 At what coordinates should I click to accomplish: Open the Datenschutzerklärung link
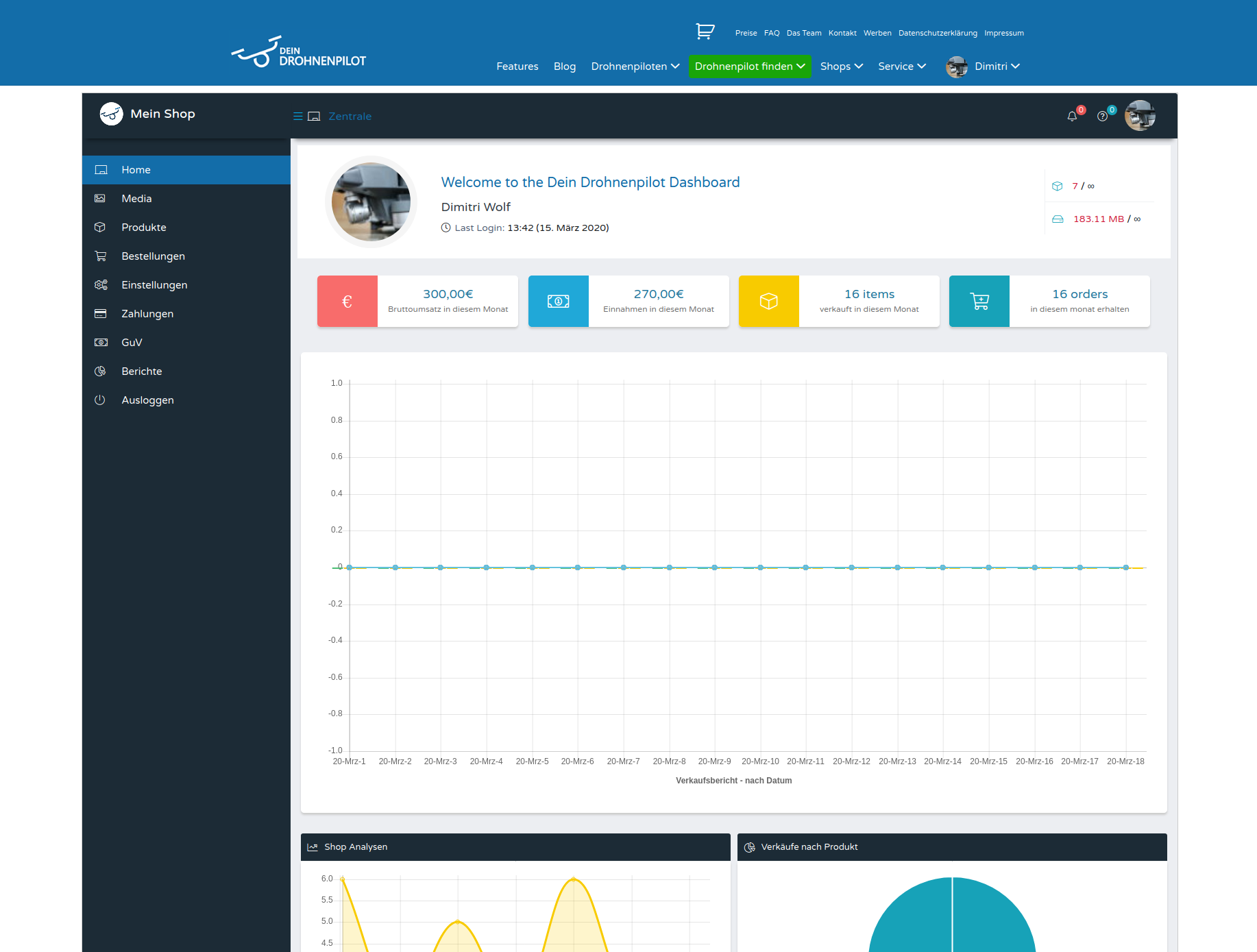(938, 33)
